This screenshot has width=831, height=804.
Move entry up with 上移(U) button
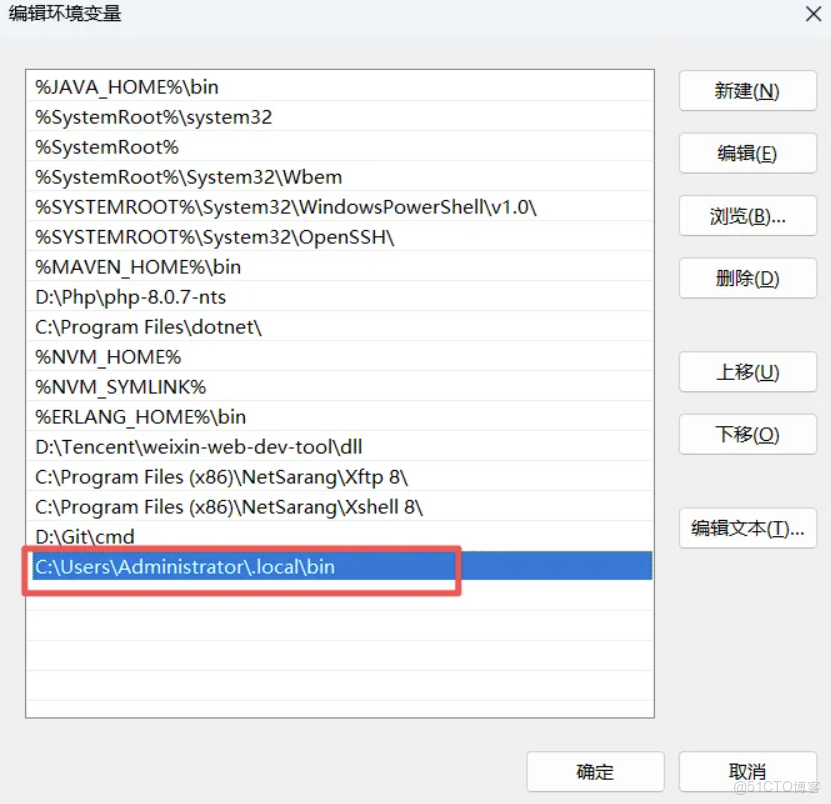tap(747, 372)
